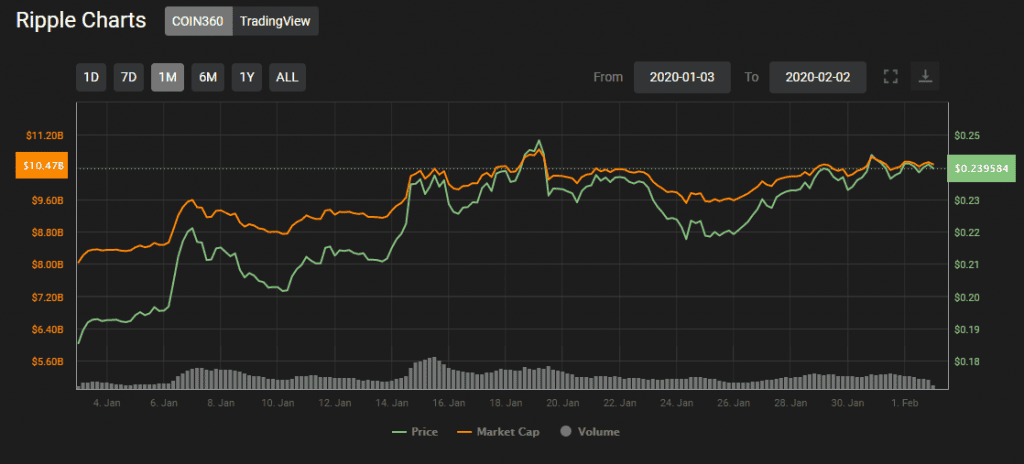The width and height of the screenshot is (1024, 464).
Task: Click the Ripple Charts heading
Action: pyautogui.click(x=81, y=20)
